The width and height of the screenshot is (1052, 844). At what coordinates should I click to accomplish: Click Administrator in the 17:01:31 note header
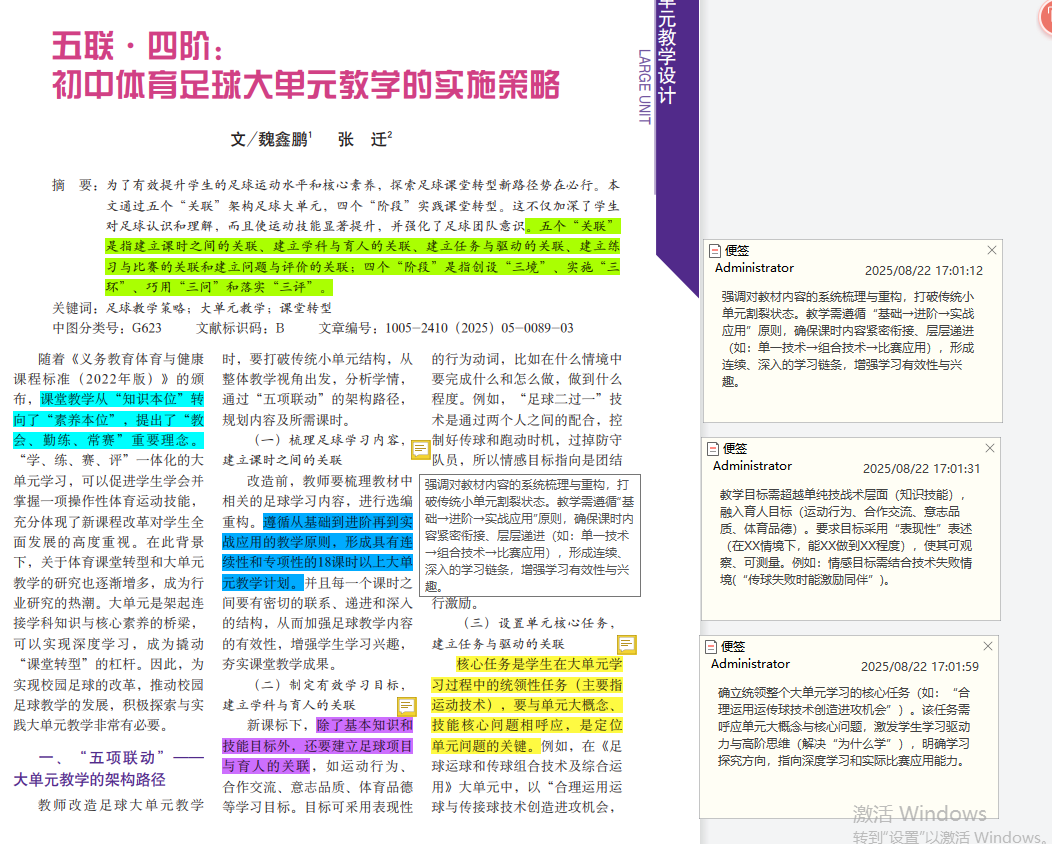pos(752,466)
